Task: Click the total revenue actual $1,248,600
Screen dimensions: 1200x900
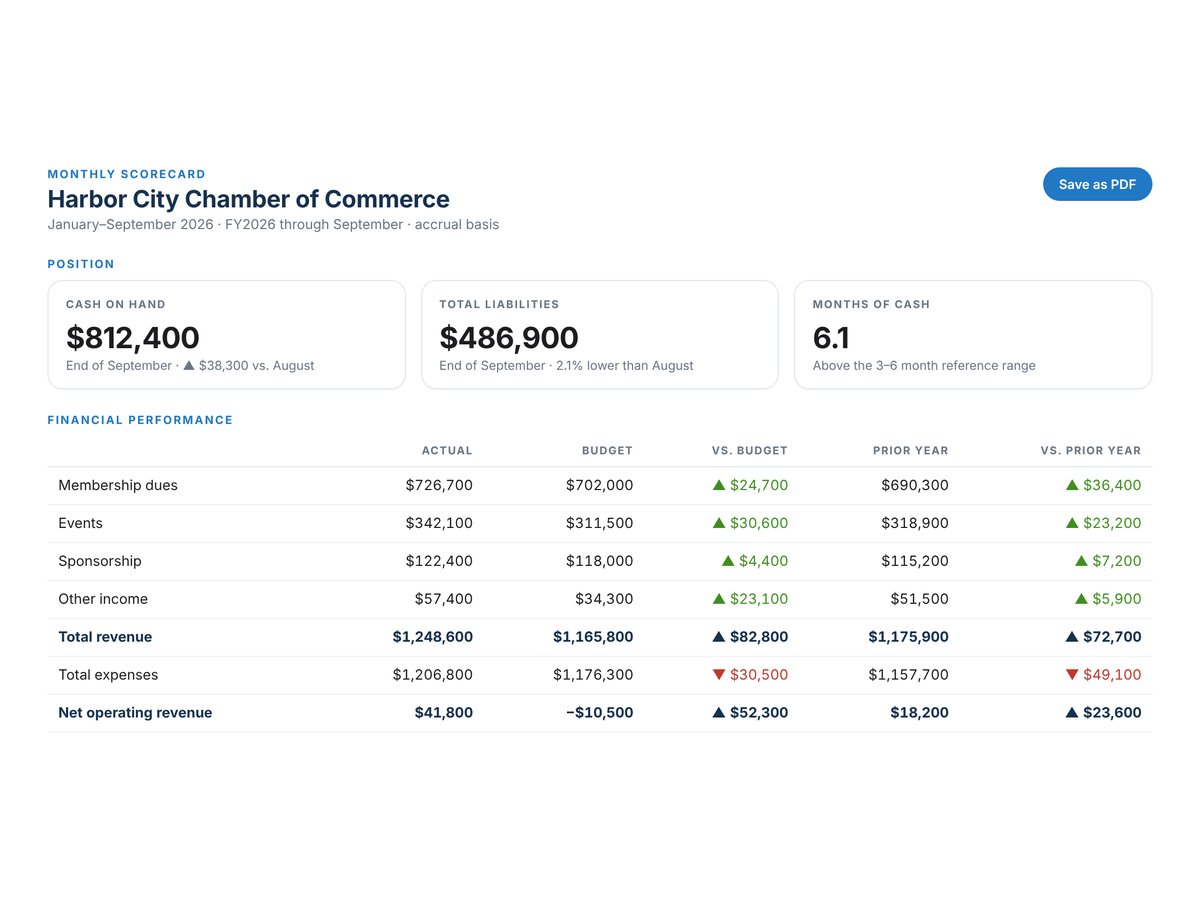Action: [433, 637]
